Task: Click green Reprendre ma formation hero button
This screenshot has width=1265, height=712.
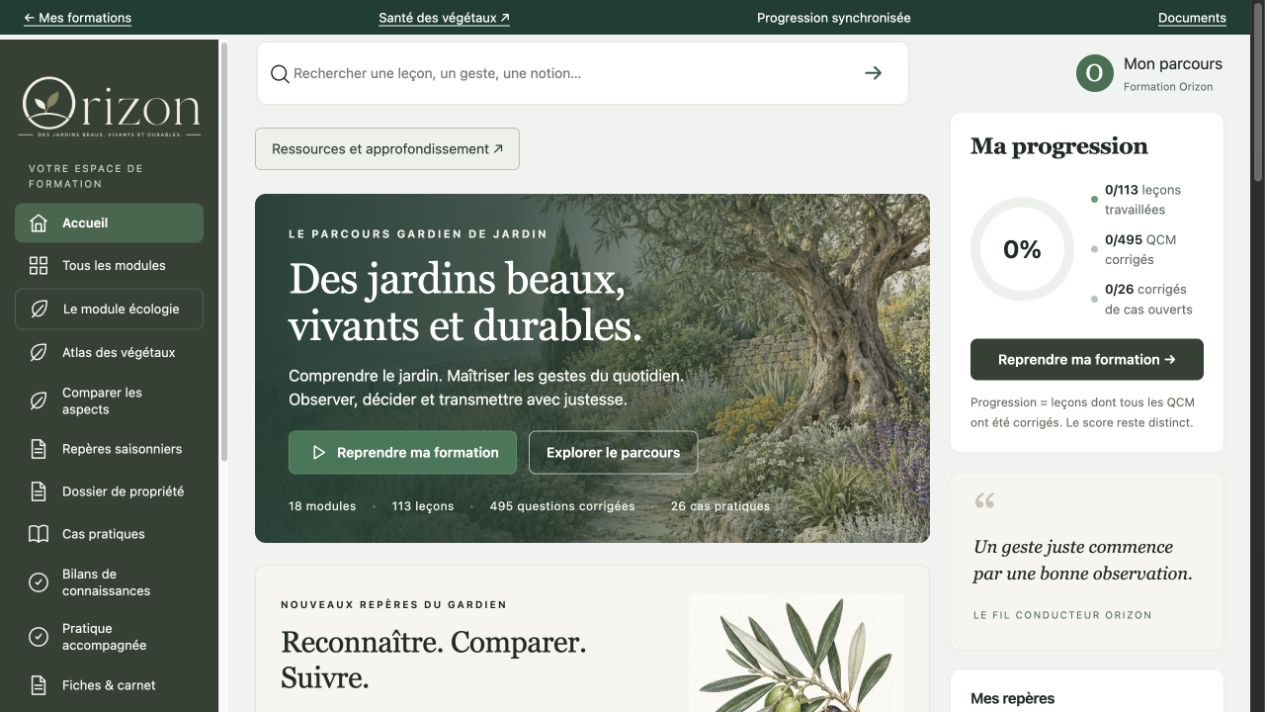Action: pos(403,452)
